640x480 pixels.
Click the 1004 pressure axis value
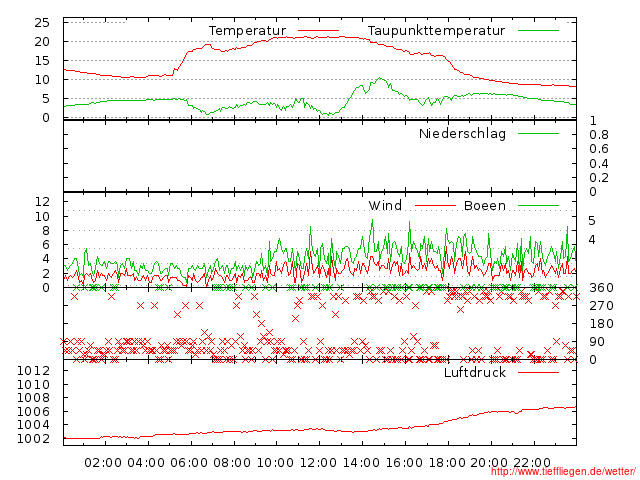(x=33, y=425)
